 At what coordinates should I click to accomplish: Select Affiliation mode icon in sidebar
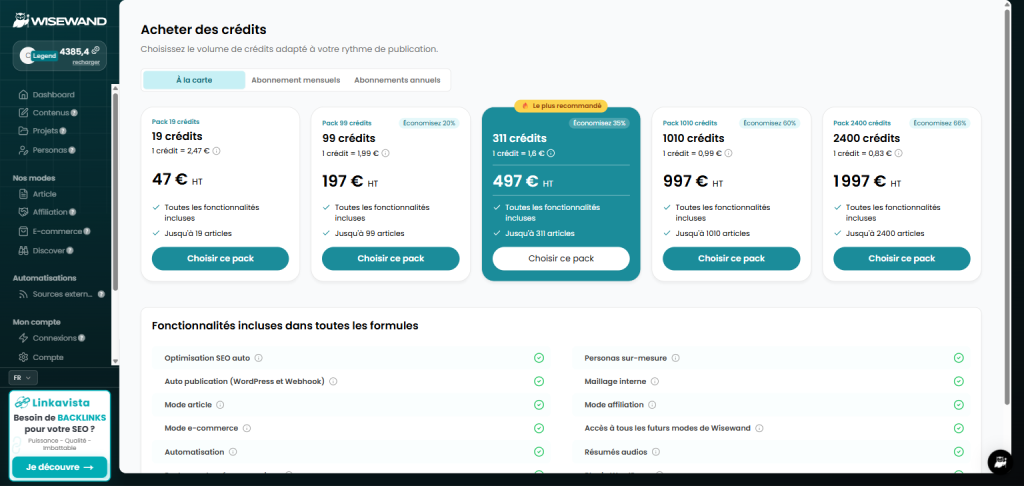point(24,212)
